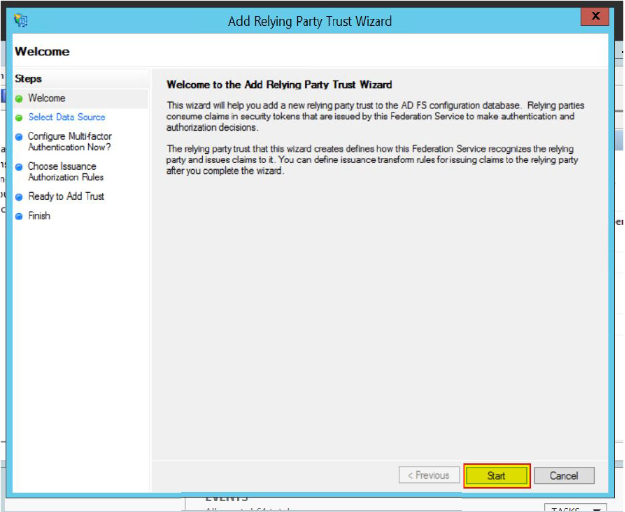This screenshot has width=625, height=512.
Task: Click the wizard icon in the title bar
Action: [x=21, y=20]
